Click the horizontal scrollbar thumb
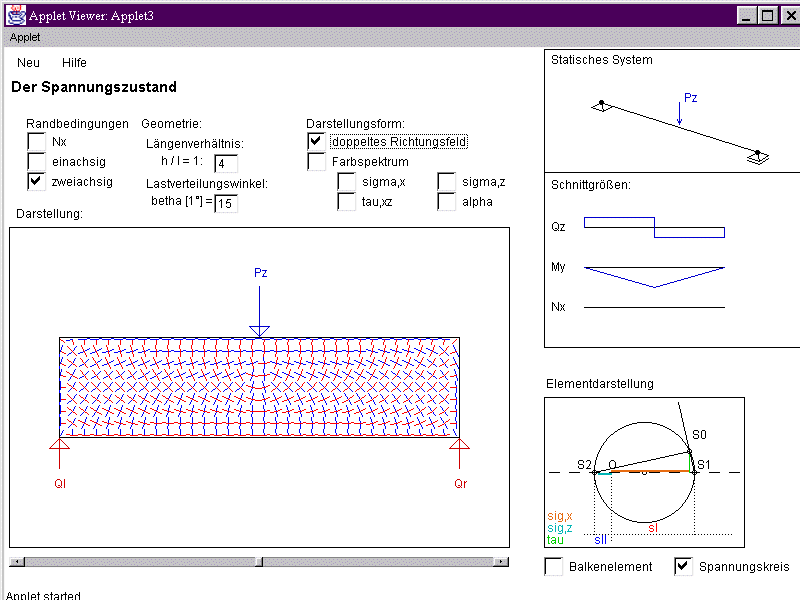The width and height of the screenshot is (800, 600). [x=259, y=561]
